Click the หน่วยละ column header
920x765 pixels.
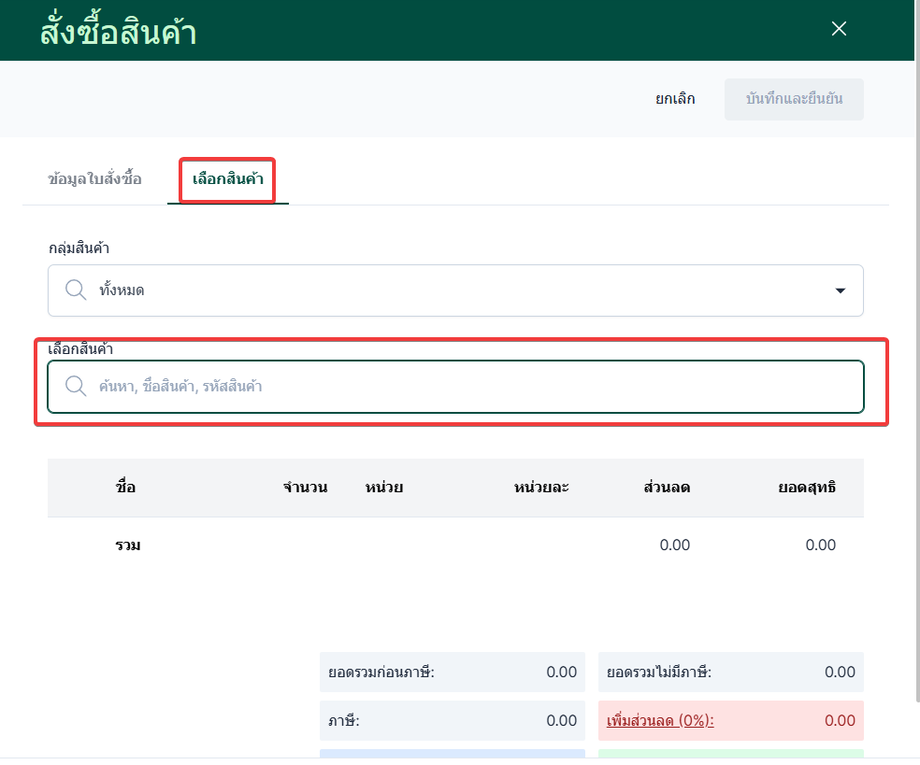[541, 488]
